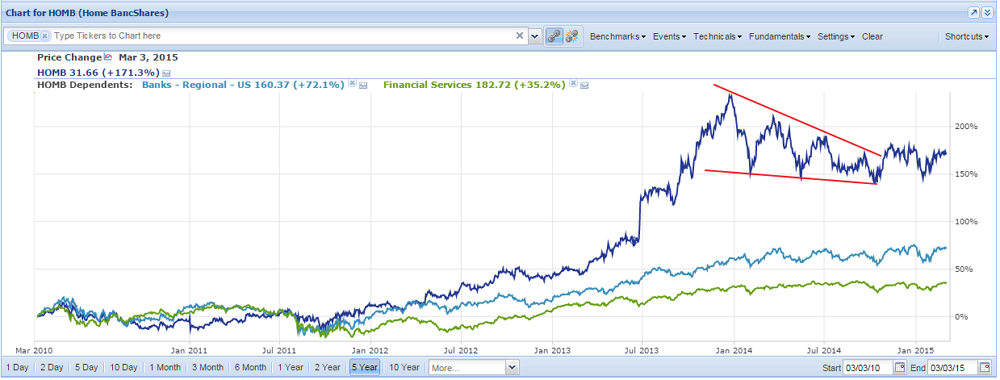1000x380 pixels.
Task: Open the Shortcuts dropdown
Action: click(x=967, y=36)
